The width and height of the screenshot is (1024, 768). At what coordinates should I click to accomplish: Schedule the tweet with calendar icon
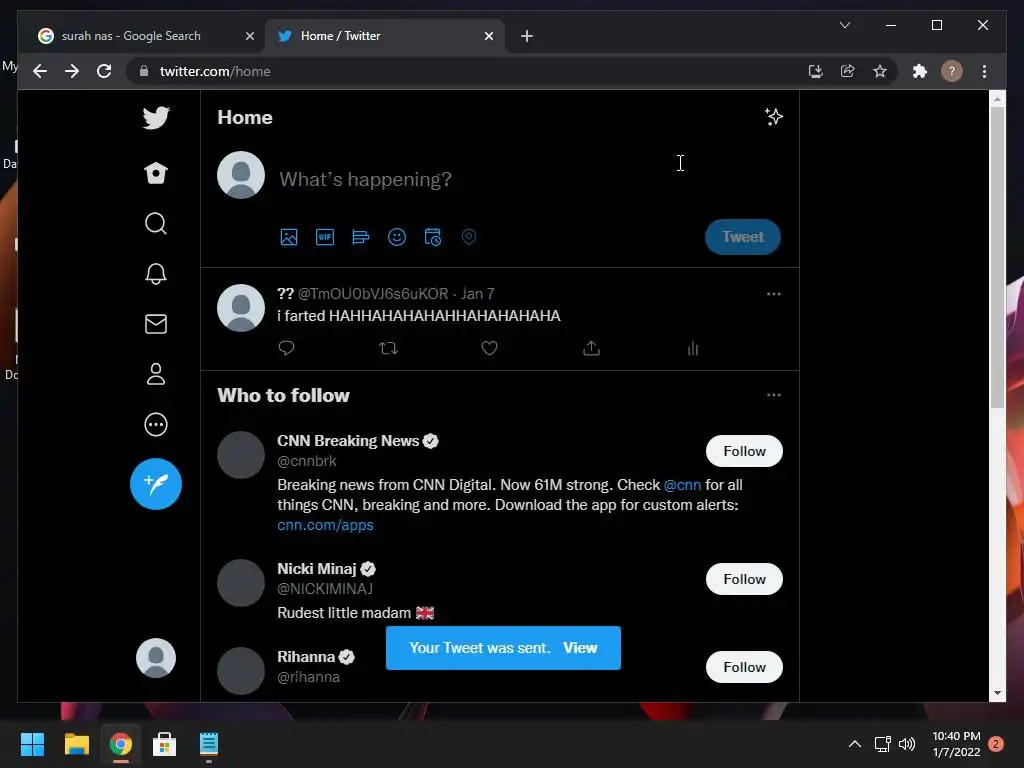(x=433, y=237)
